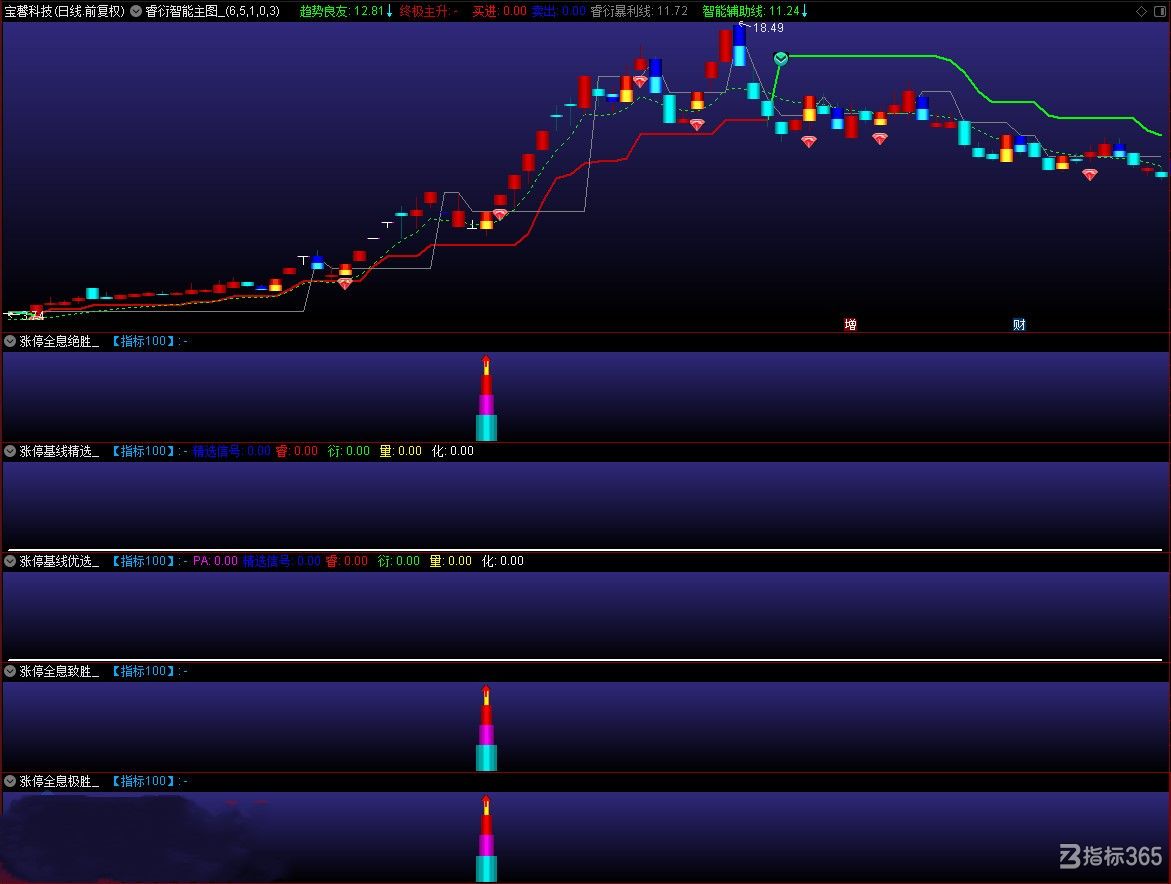Viewport: 1171px width, 884px height.
Task: Click the 18.49 high price label
Action: (768, 28)
